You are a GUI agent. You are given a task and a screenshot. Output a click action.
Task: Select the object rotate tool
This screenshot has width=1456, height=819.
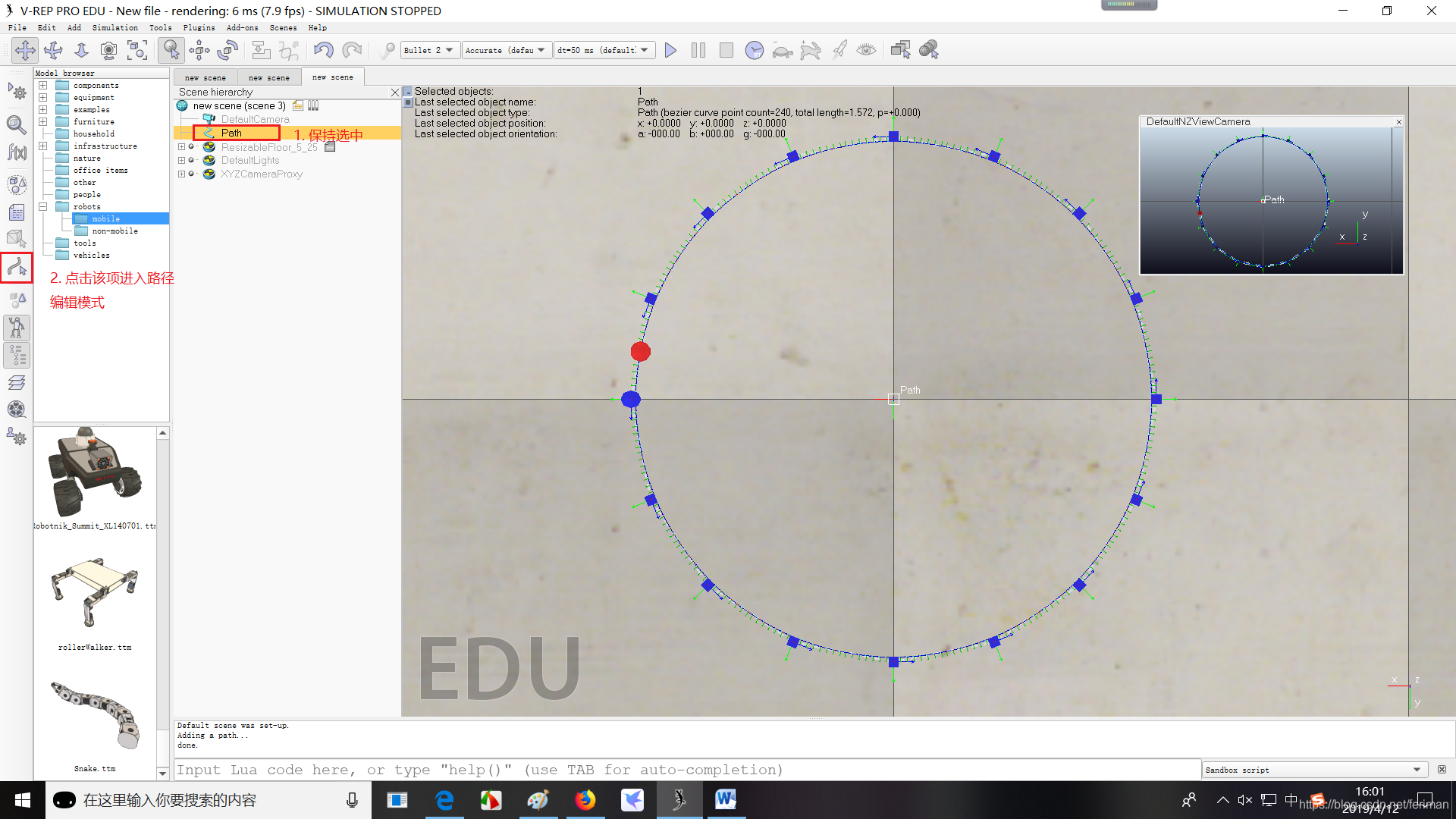click(227, 50)
